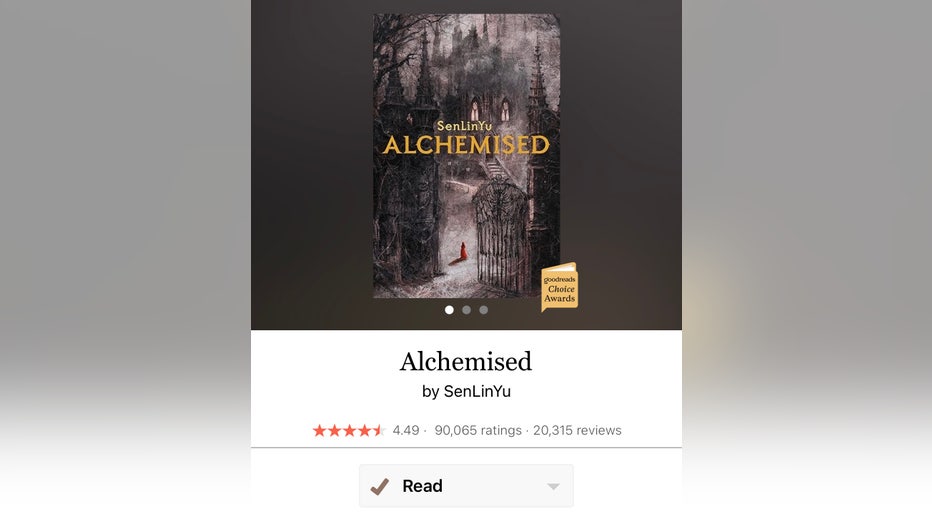Open the 20,315 reviews link
Screen dimensions: 932x524
[x=577, y=430]
